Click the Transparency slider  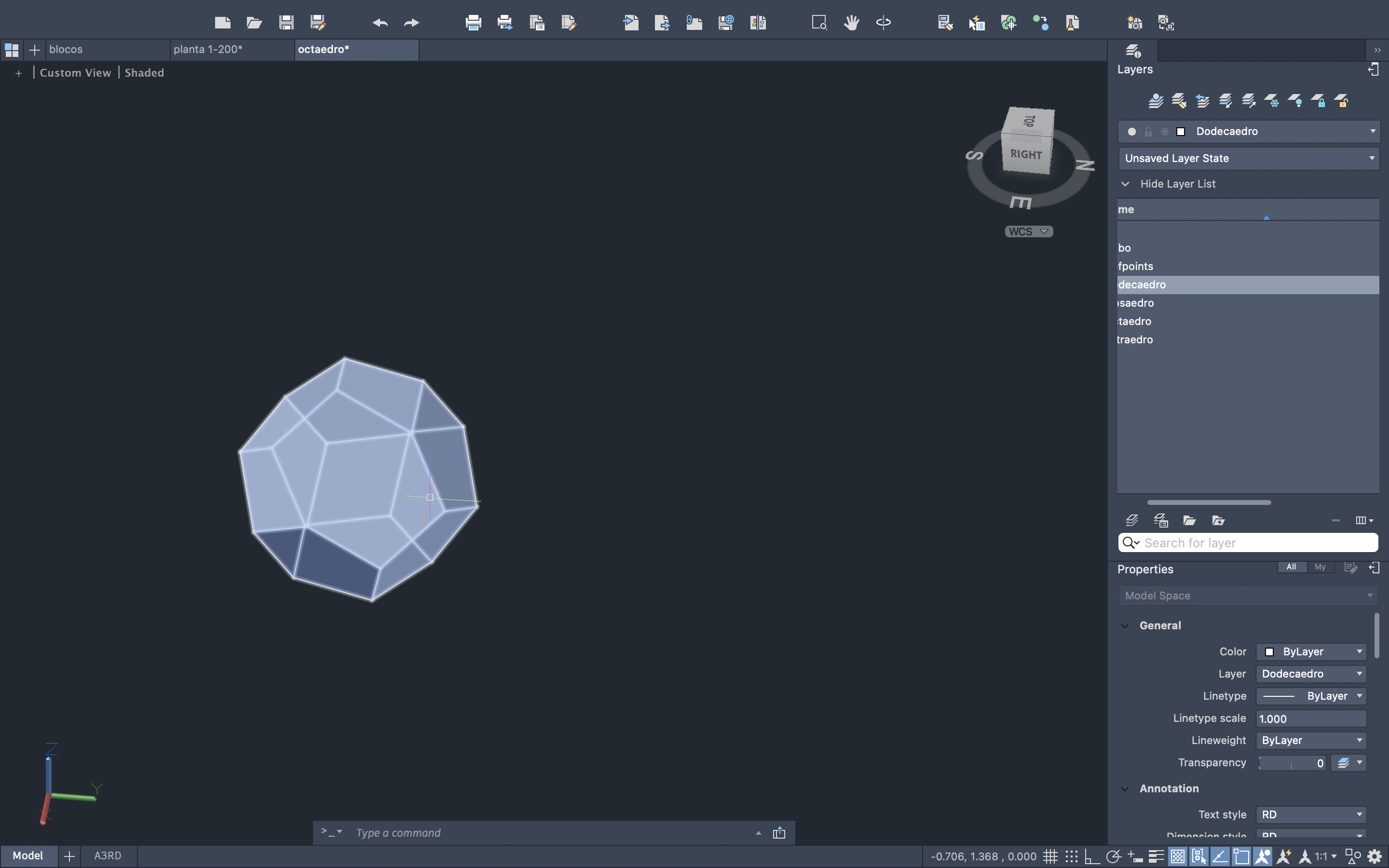tap(1292, 763)
